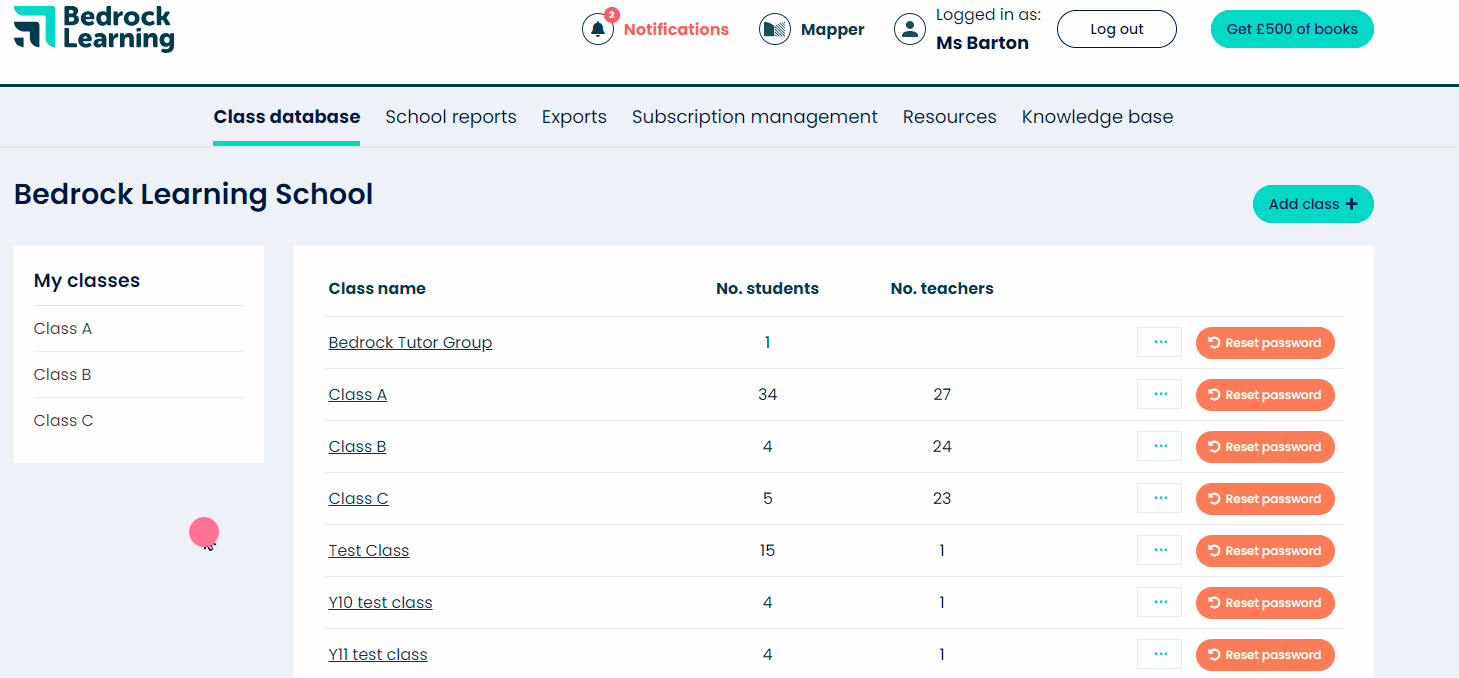Open the Resources tab
This screenshot has height=678, width=1459.
[x=950, y=117]
